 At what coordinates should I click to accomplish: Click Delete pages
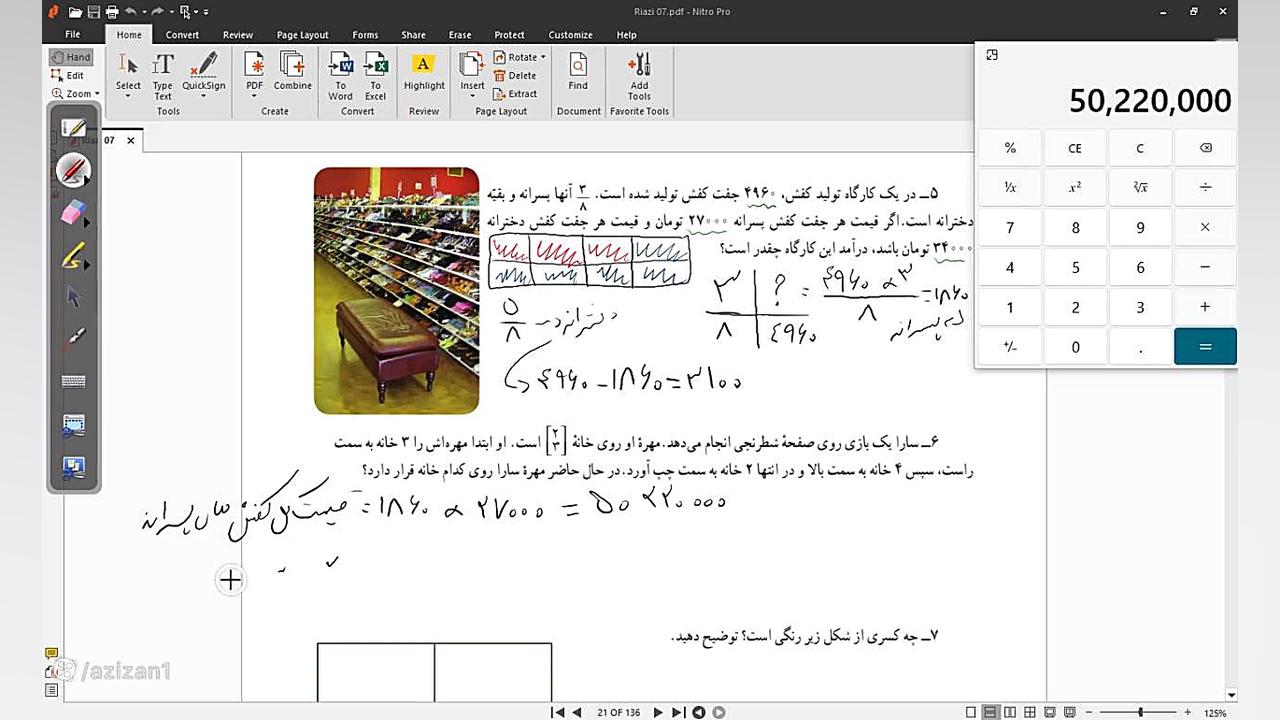click(x=516, y=75)
